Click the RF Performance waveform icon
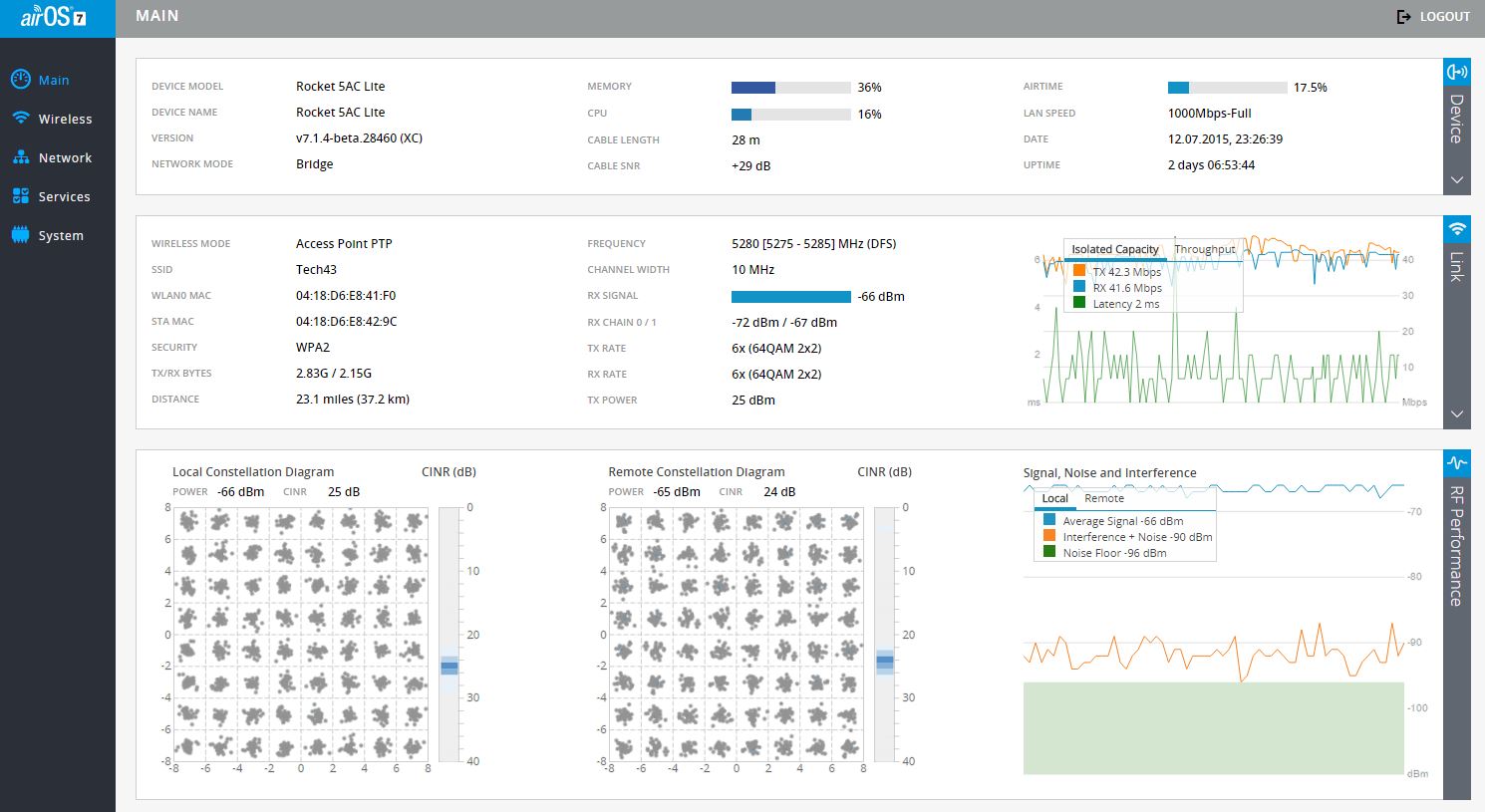 click(x=1457, y=463)
